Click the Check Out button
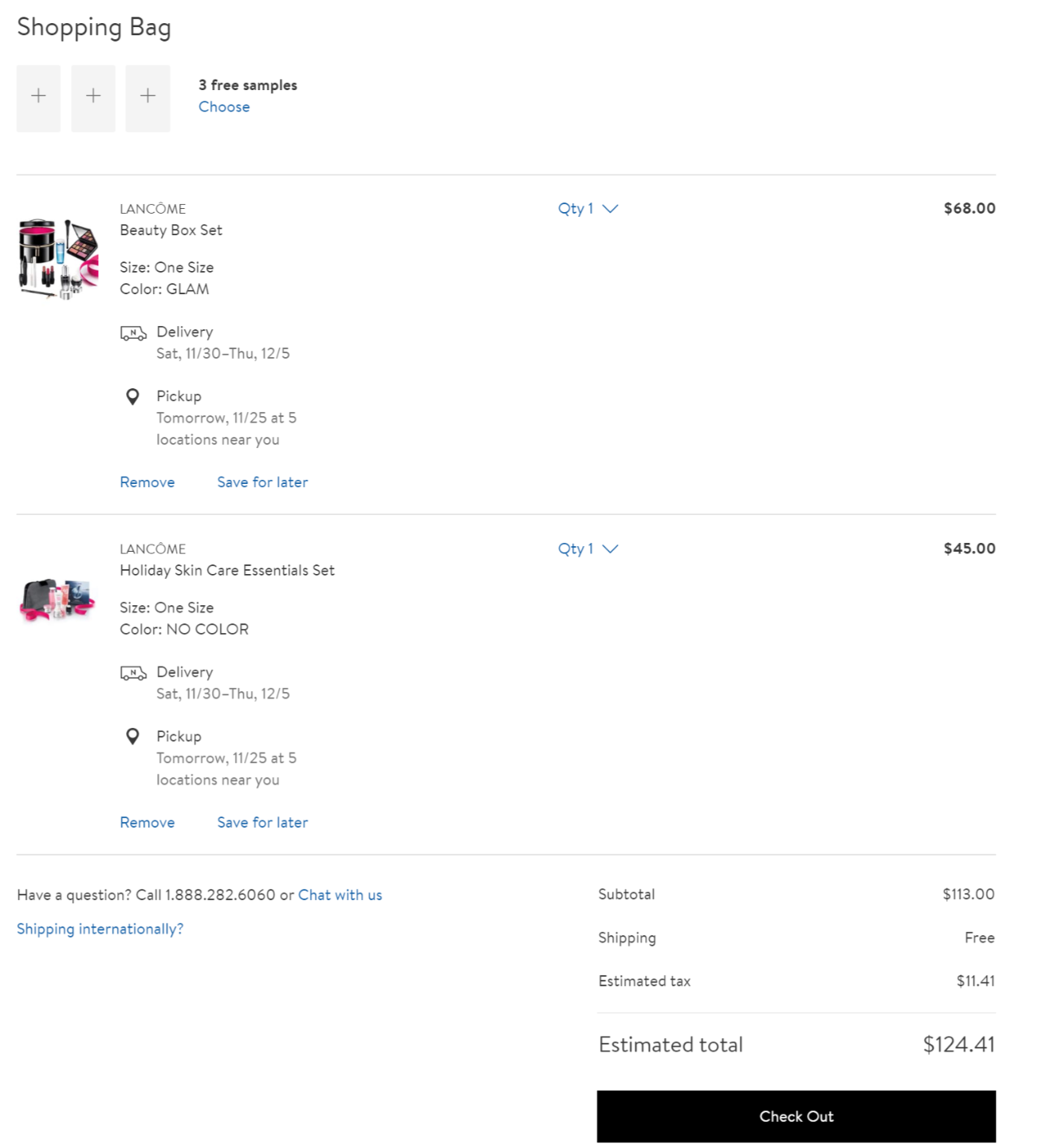The height and width of the screenshot is (1148, 1046). pyautogui.click(x=796, y=1117)
